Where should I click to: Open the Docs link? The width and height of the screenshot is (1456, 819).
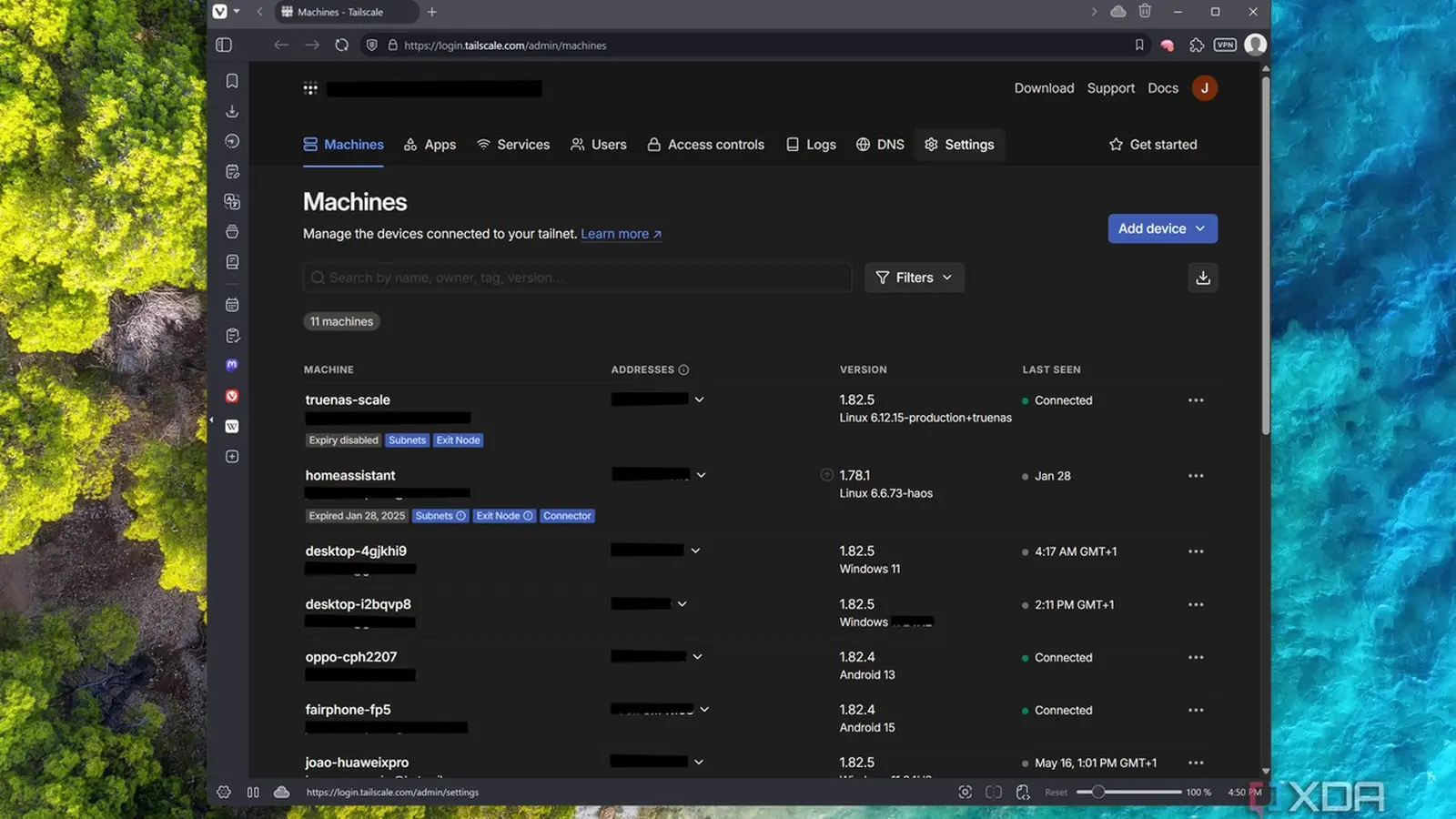pyautogui.click(x=1162, y=88)
